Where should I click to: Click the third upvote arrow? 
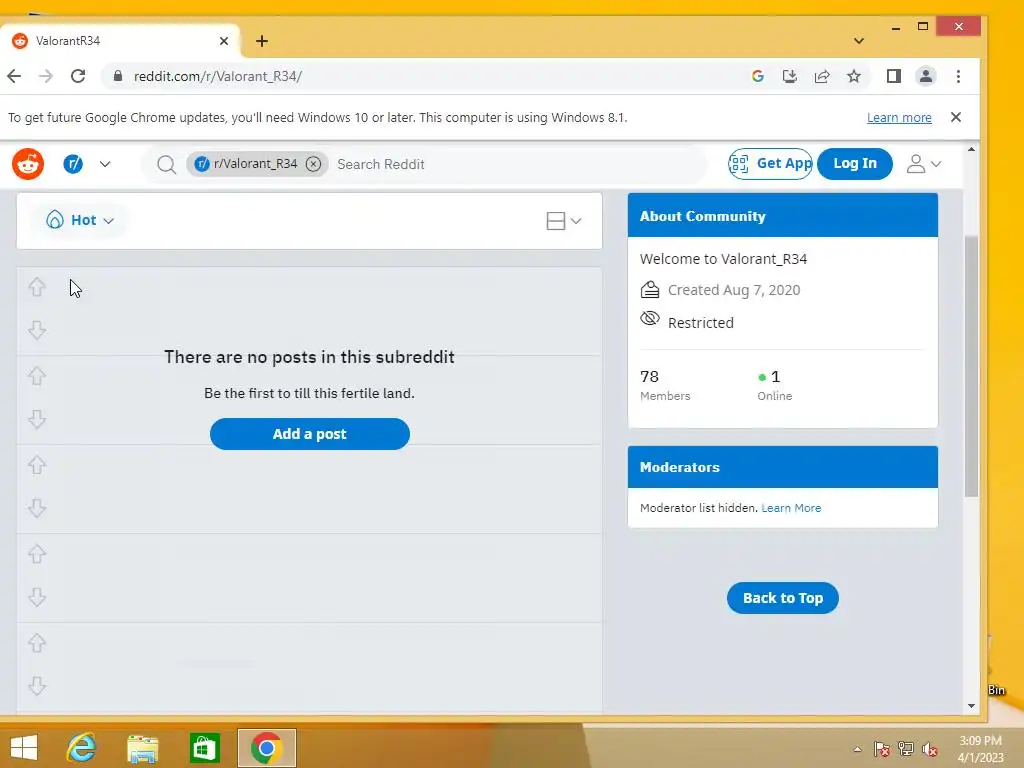(37, 465)
